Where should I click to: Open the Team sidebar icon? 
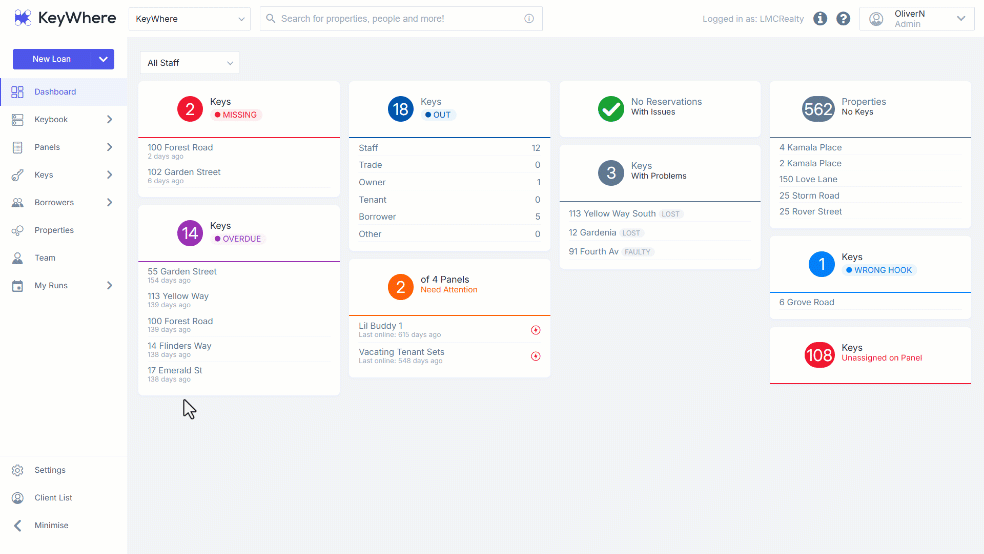coord(18,258)
